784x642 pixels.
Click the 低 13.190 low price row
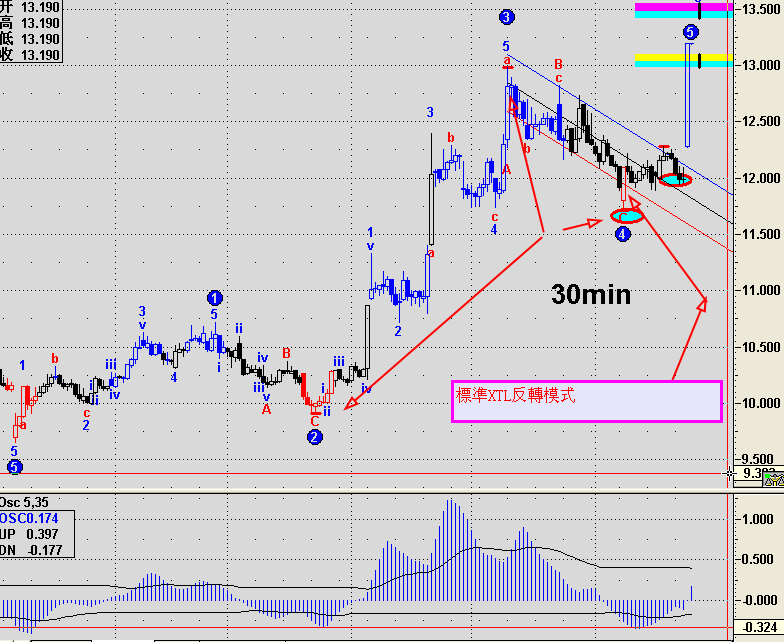30,39
